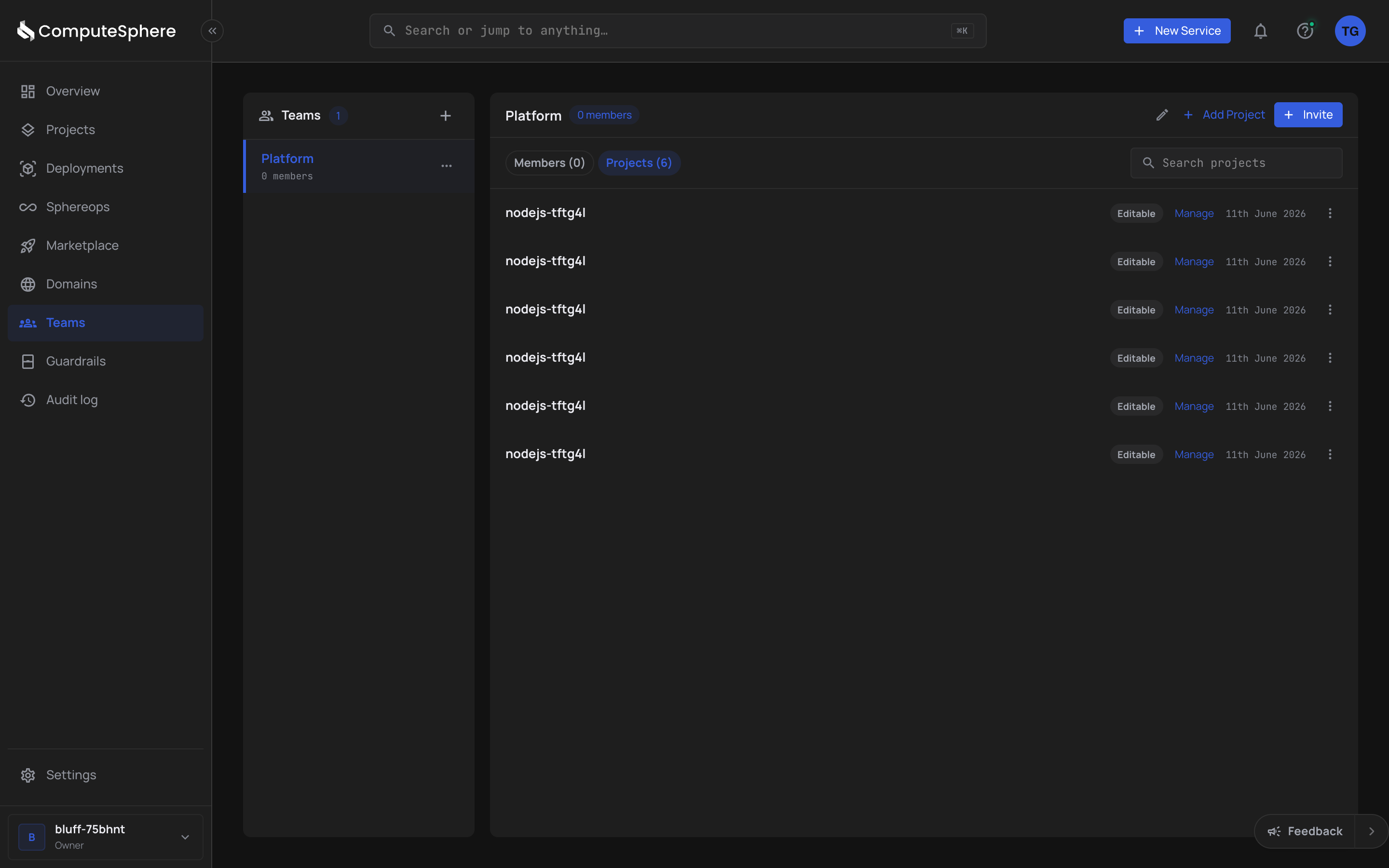Open the TG user avatar menu
This screenshot has height=868, width=1389.
1350,31
